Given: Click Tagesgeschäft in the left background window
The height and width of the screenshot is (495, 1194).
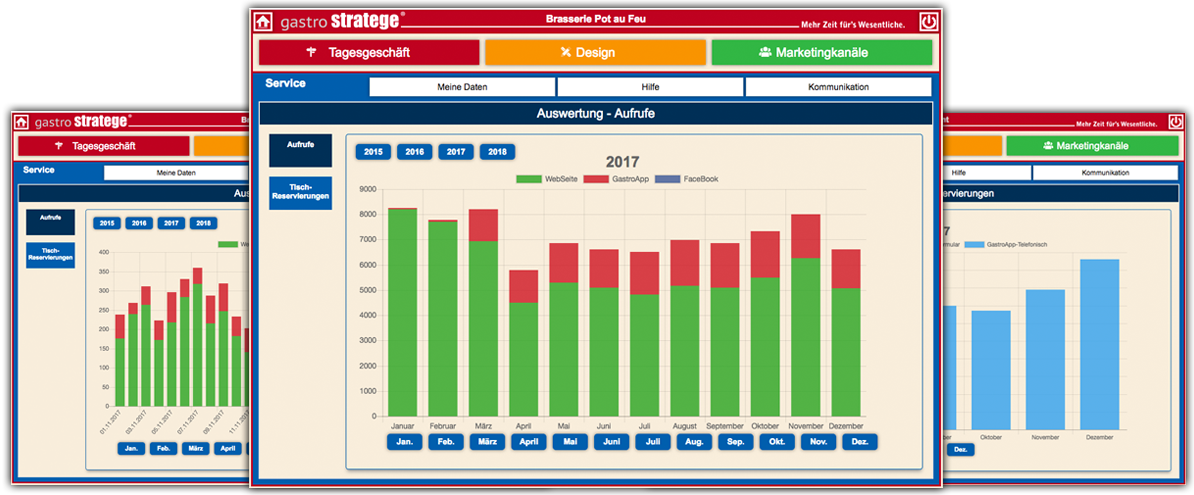Looking at the screenshot, I should 103,146.
